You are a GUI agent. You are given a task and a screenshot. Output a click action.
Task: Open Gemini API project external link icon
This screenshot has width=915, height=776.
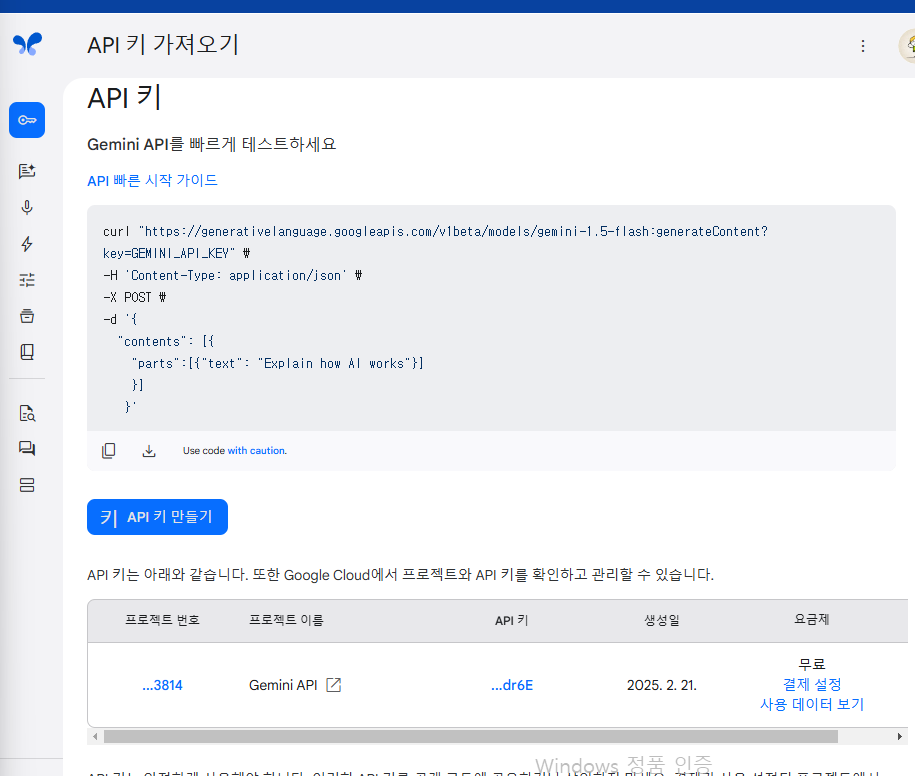(334, 685)
